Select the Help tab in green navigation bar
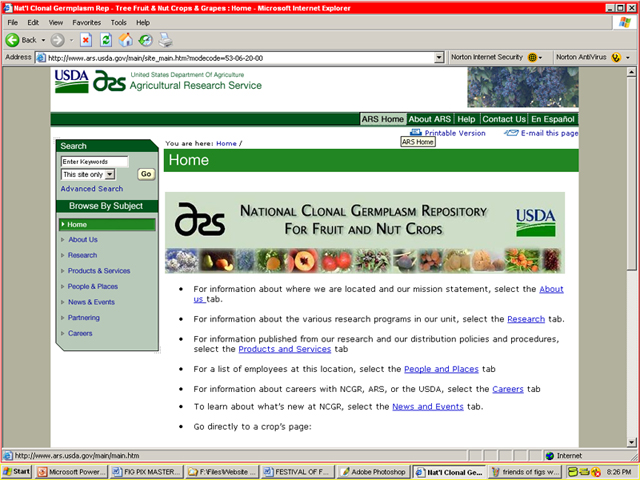 466,119
